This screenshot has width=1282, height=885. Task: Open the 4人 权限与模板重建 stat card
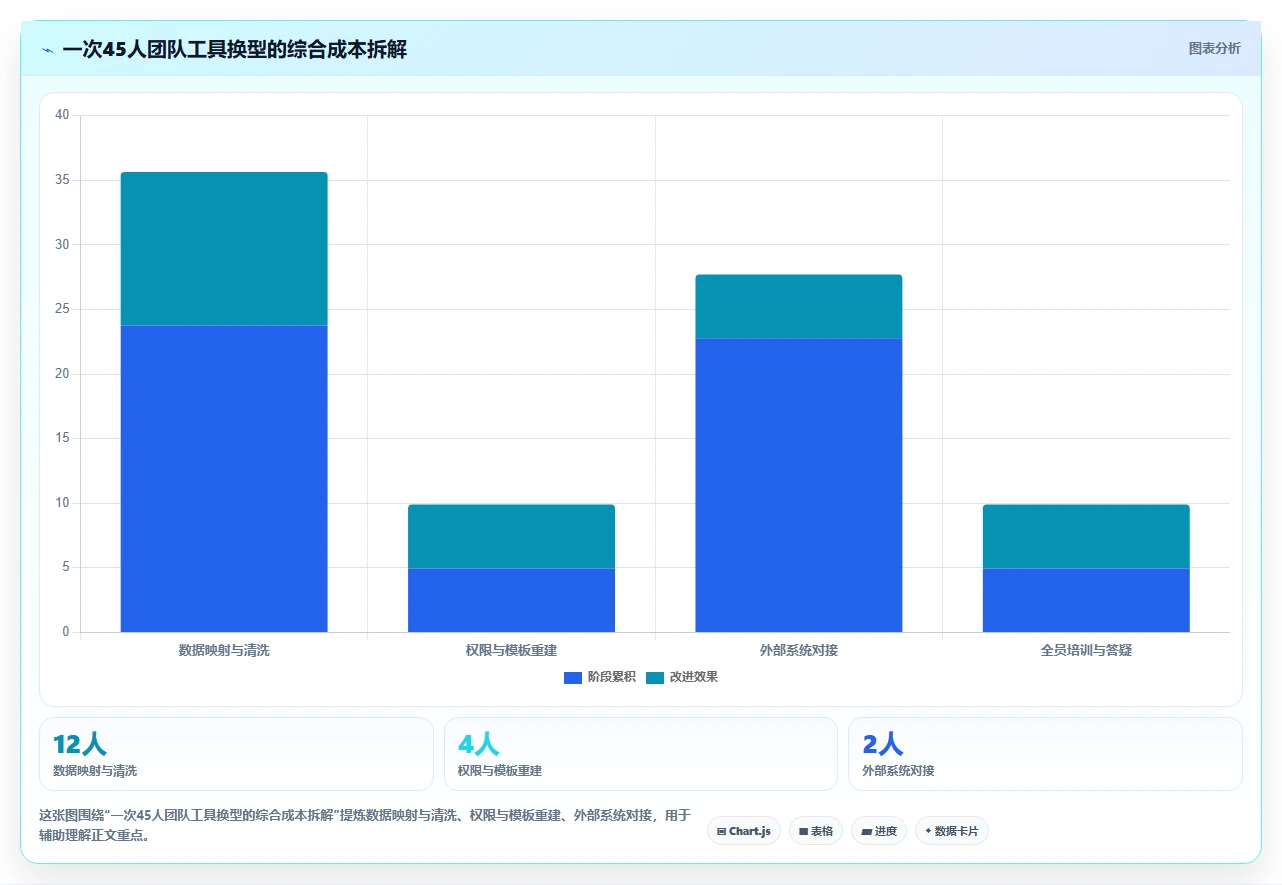click(x=641, y=754)
